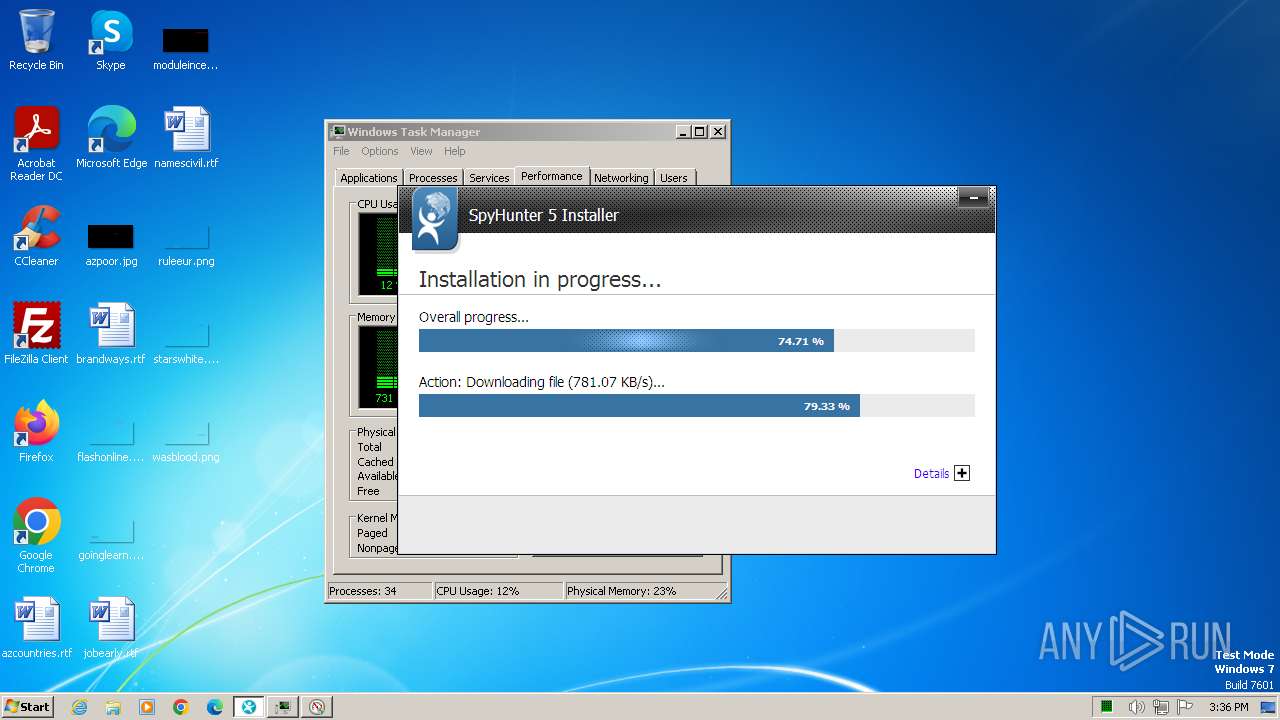Click 'Installation in progress...' heading
The image size is (1280, 720).
pos(540,280)
